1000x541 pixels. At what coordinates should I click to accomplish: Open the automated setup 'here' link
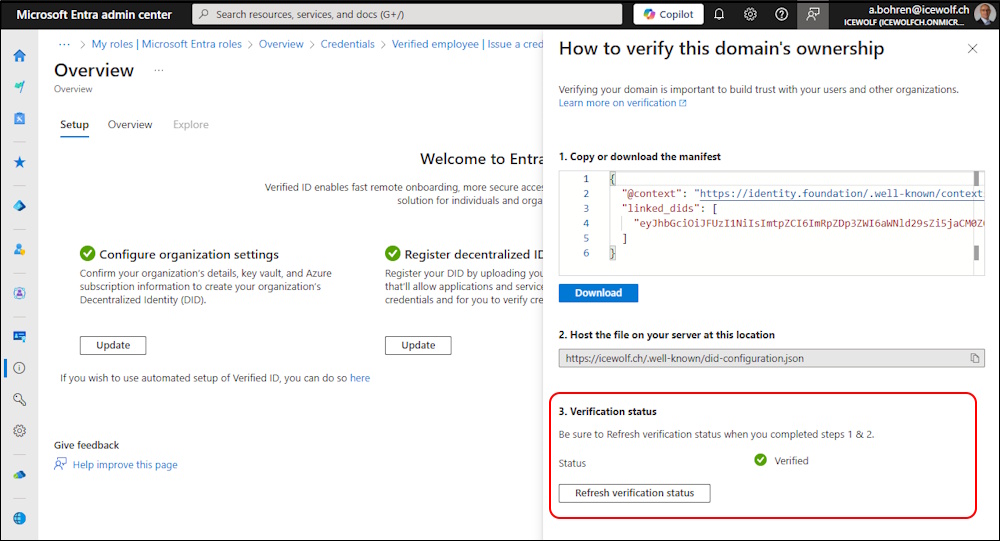pos(360,378)
